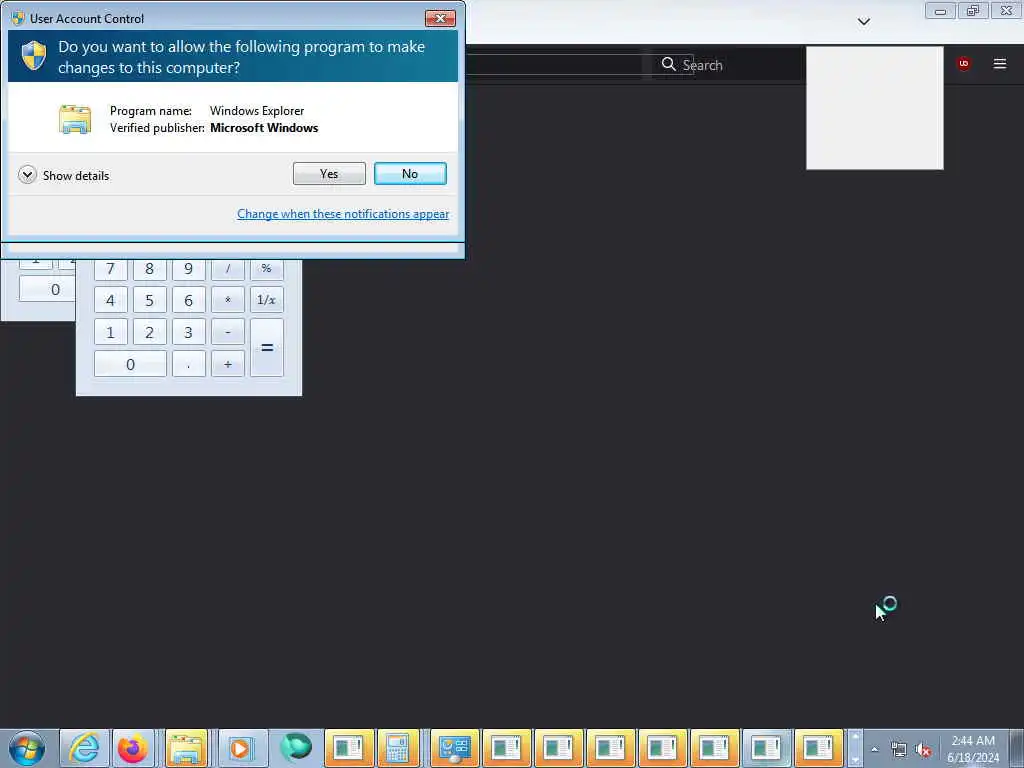Screen dimensions: 1024x768
Task: Open the red uBlock extension icon
Action: click(x=963, y=63)
